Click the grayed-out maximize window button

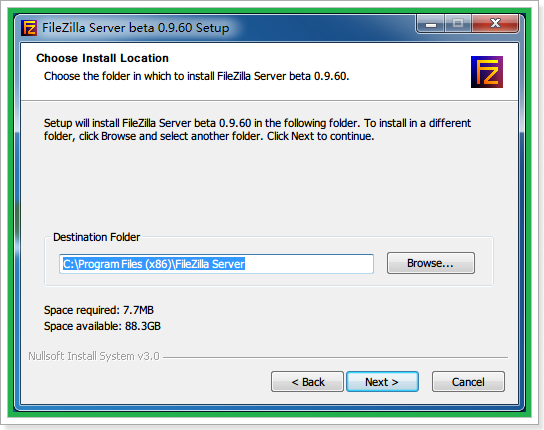458,24
